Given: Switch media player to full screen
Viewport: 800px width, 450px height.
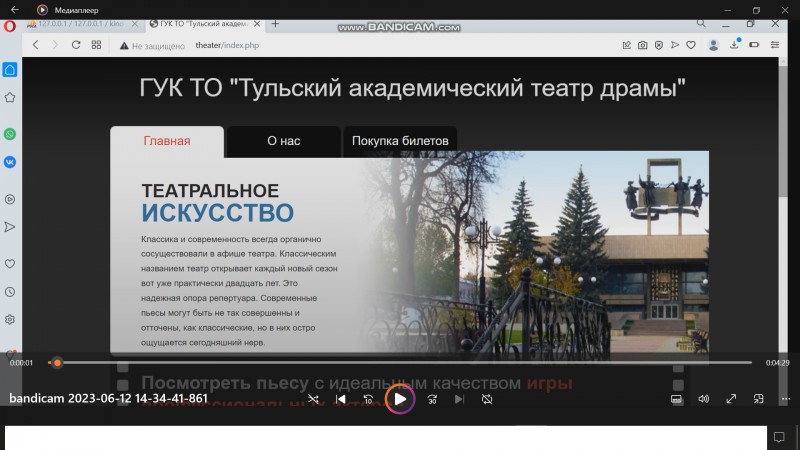Looking at the screenshot, I should (731, 399).
